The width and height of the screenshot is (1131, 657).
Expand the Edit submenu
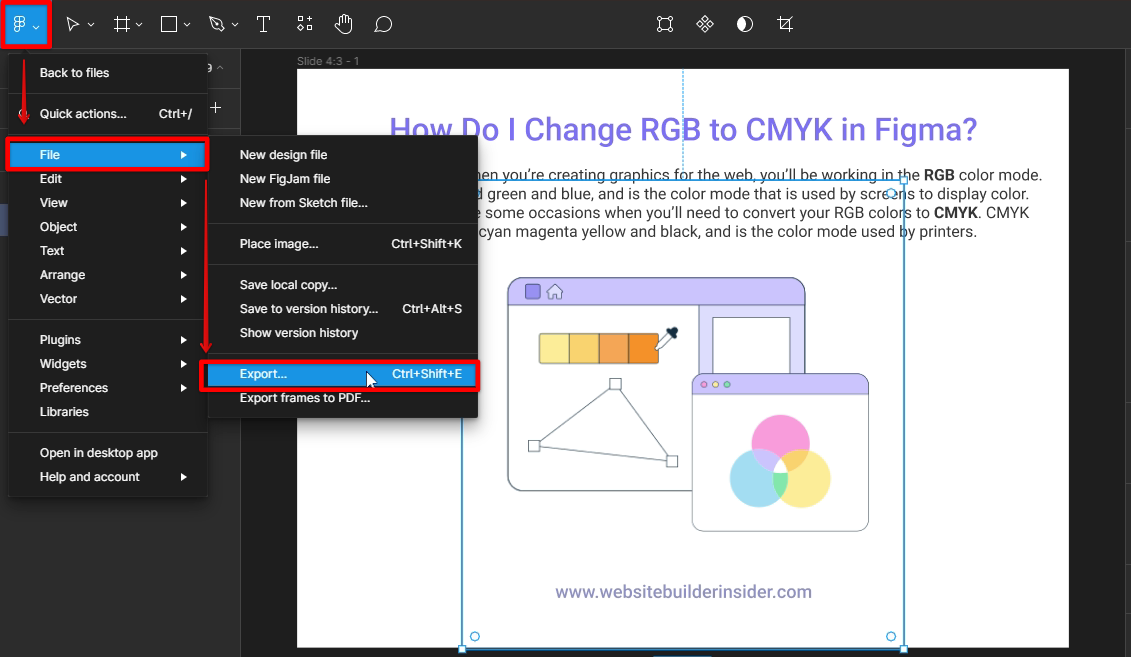[107, 179]
